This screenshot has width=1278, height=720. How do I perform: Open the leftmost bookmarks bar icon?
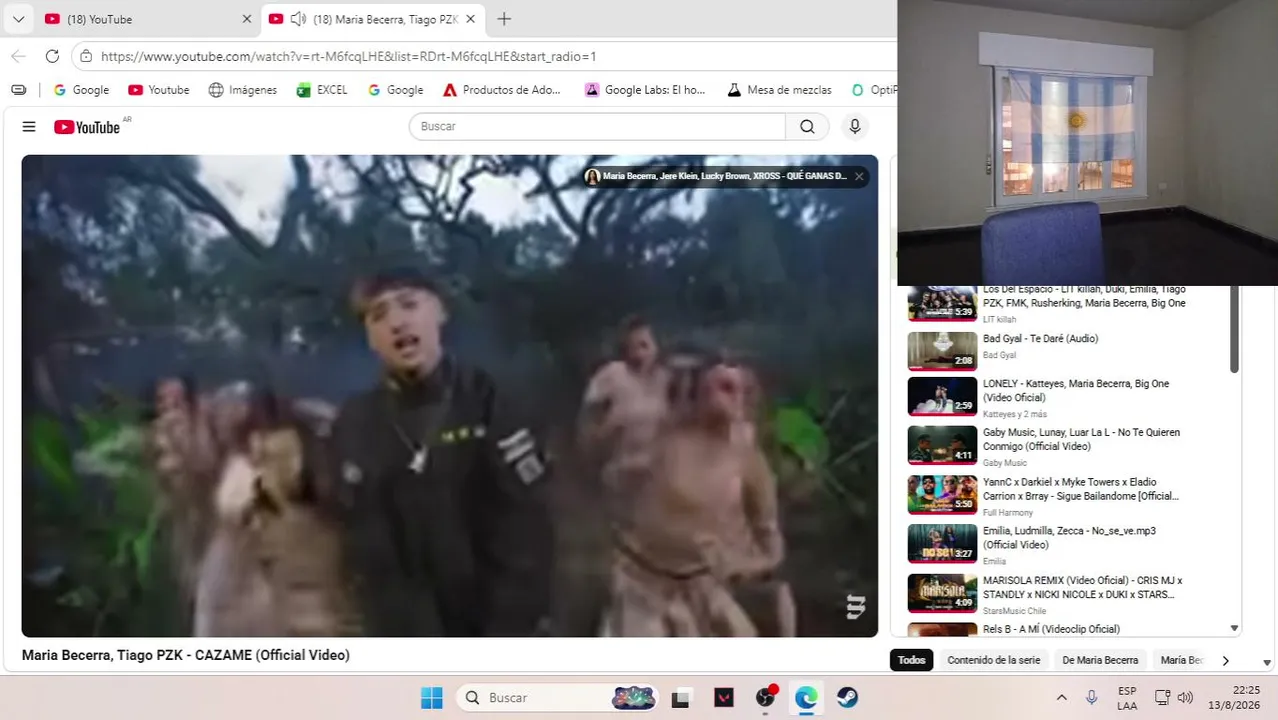[x=19, y=90]
